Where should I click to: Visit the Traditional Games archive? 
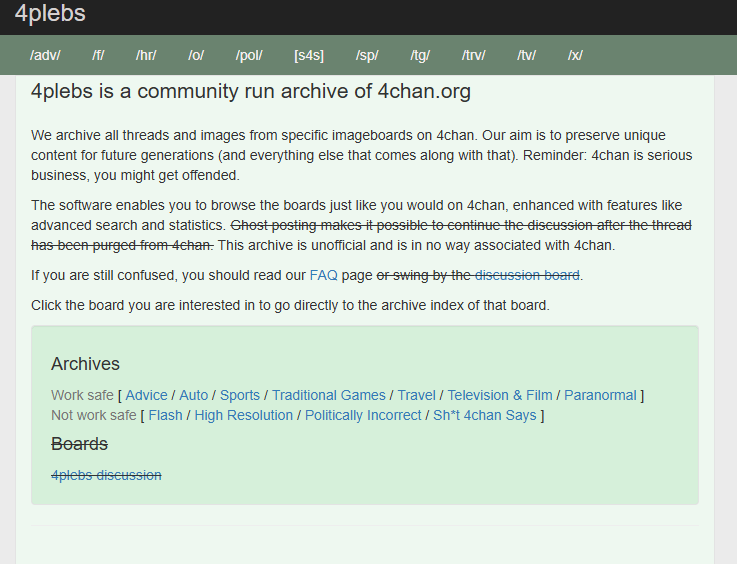(327, 395)
